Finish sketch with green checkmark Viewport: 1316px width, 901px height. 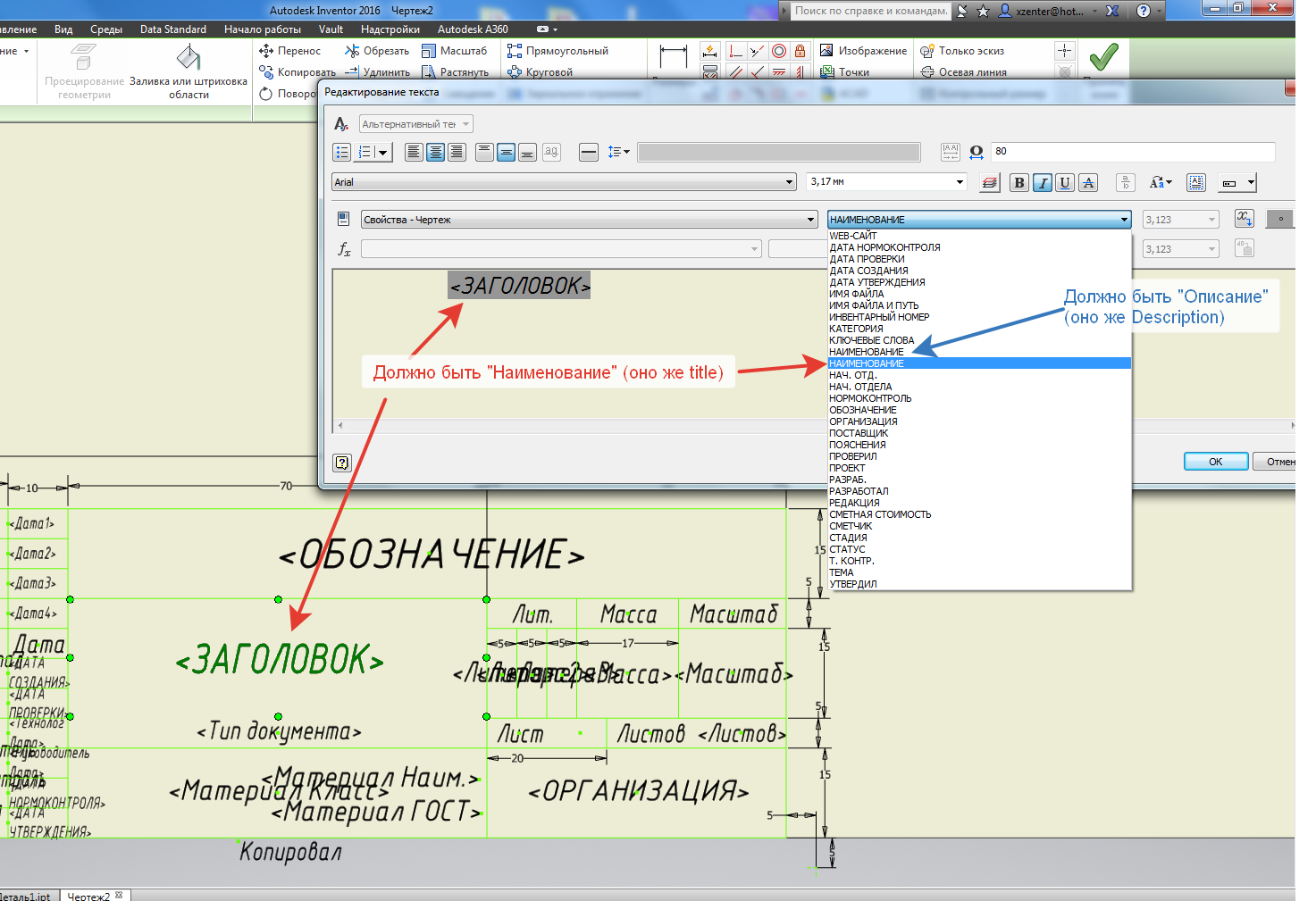[1103, 57]
